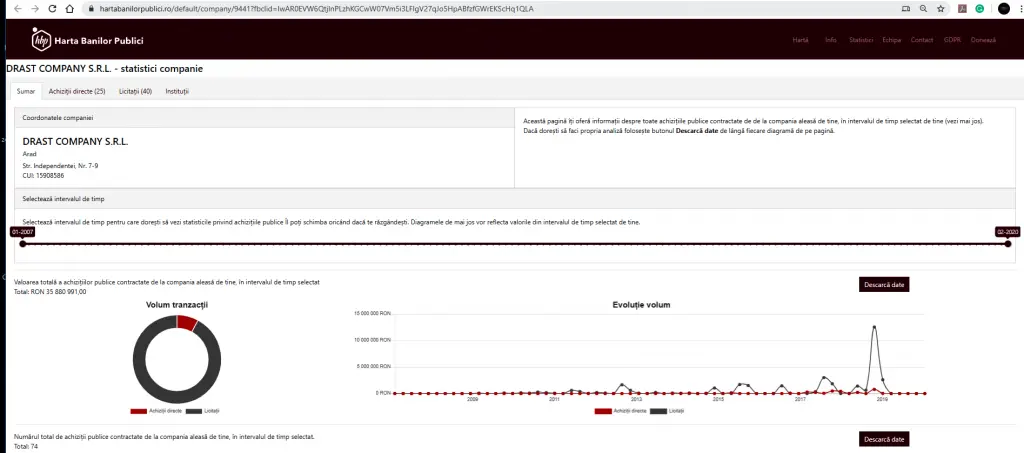Open the Info navigation link
The height and width of the screenshot is (453, 1024).
point(831,40)
